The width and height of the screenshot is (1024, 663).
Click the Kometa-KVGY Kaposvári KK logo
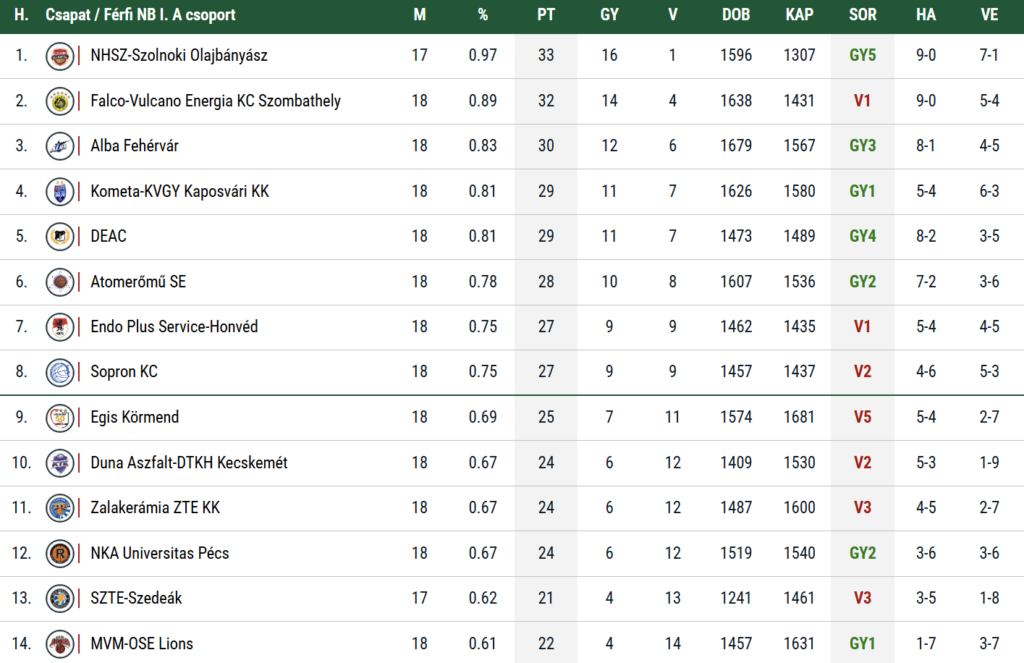(x=60, y=191)
